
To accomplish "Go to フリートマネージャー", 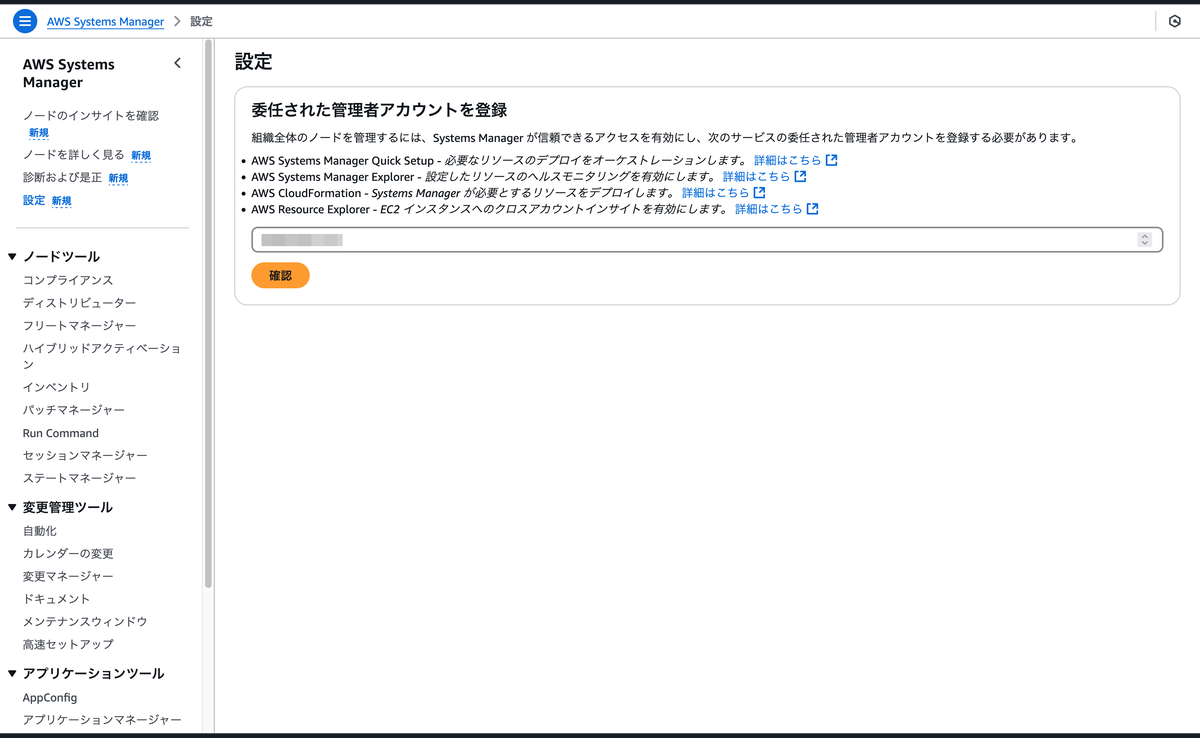I will click(80, 326).
